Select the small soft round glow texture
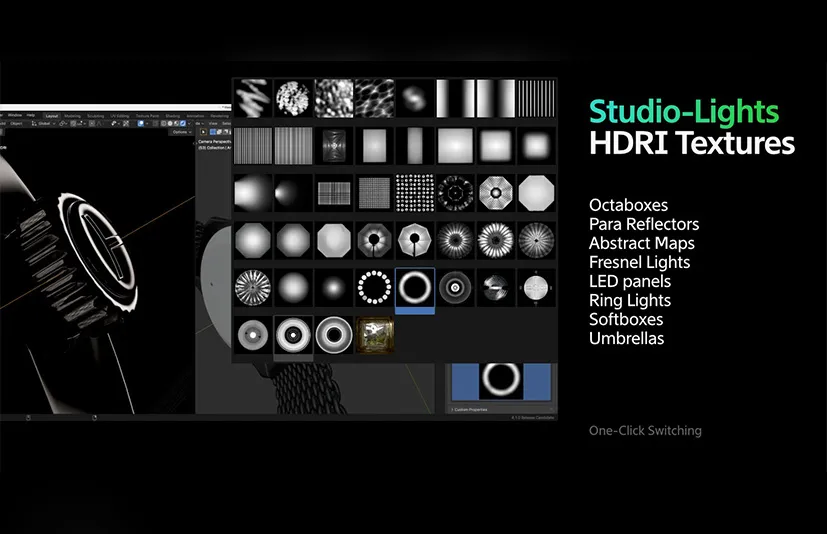Screen dimensions: 827x534 [334, 288]
